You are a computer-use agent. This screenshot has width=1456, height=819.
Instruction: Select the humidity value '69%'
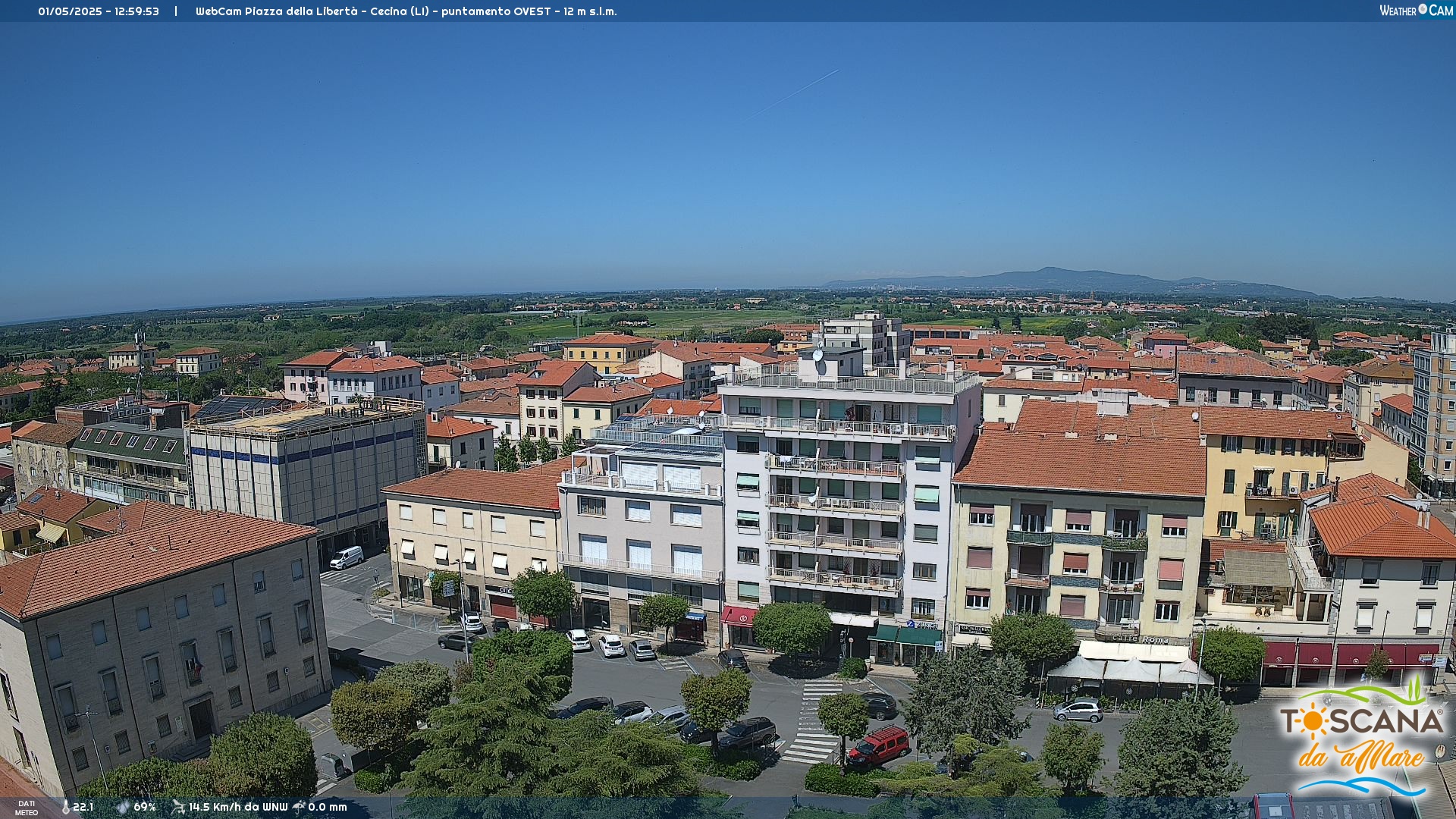(x=145, y=807)
